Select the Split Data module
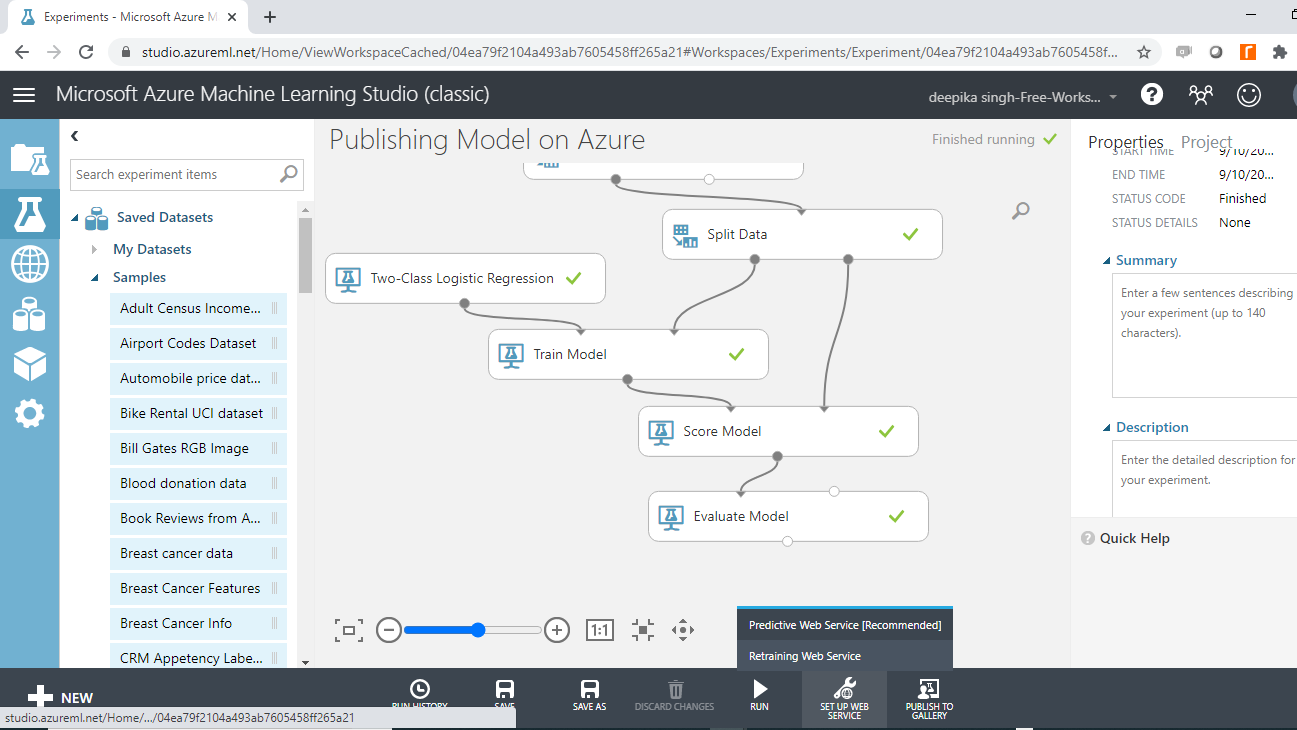 tap(802, 234)
